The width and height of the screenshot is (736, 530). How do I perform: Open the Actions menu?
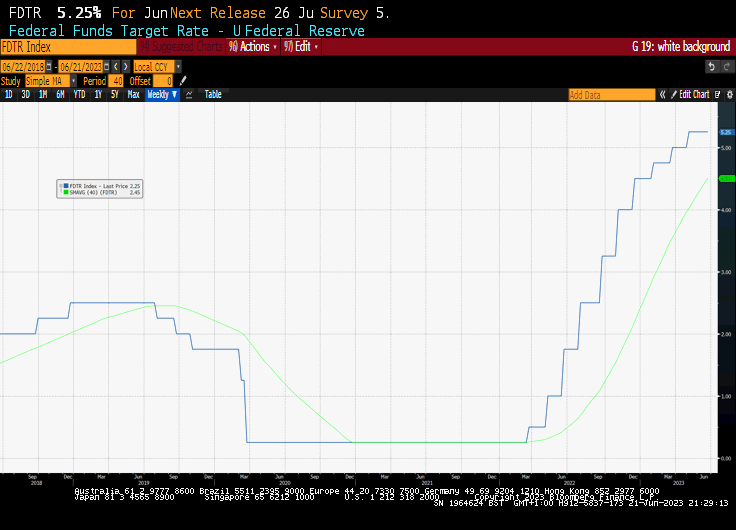pyautogui.click(x=253, y=46)
